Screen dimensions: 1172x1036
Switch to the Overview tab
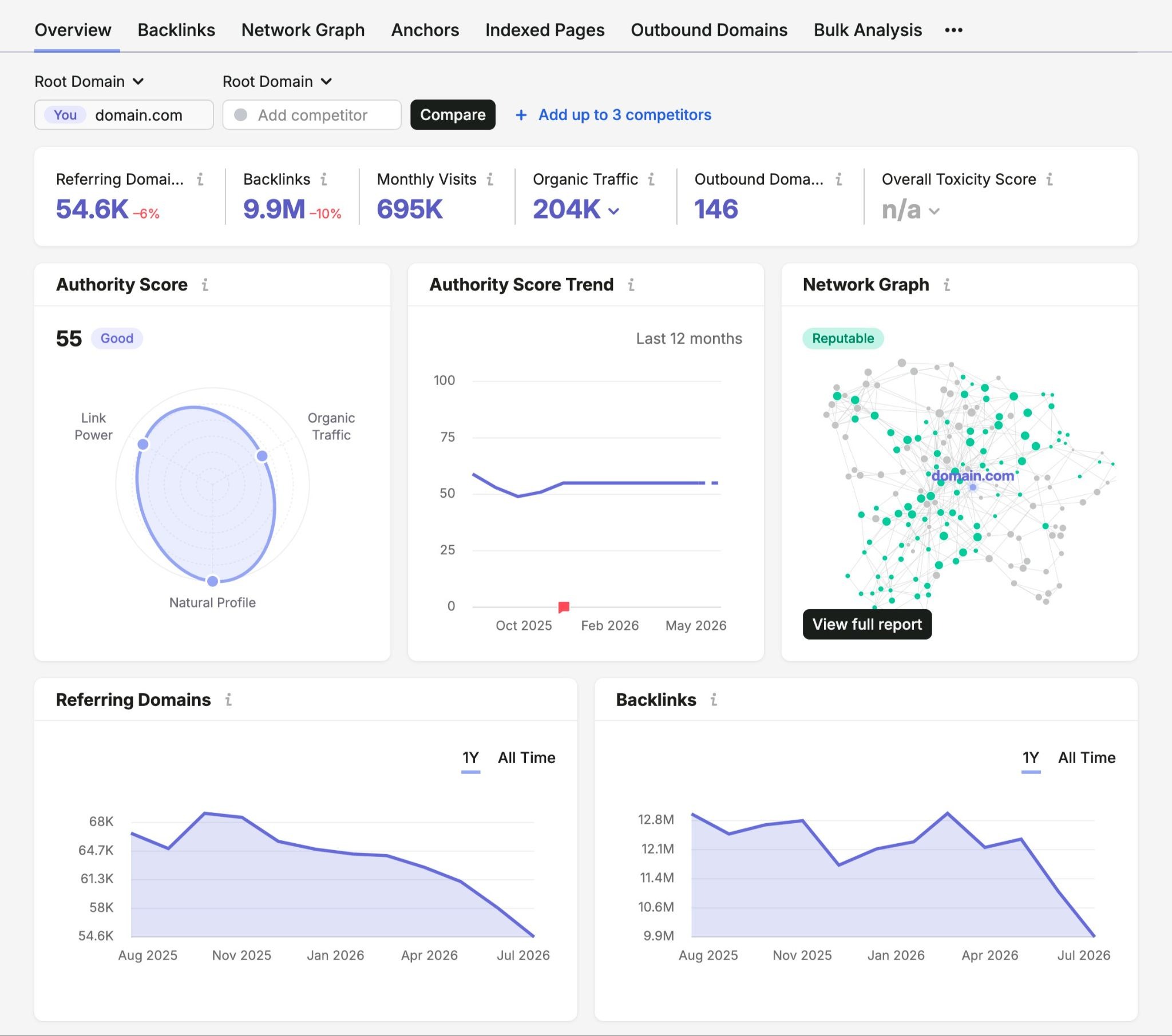click(x=73, y=30)
